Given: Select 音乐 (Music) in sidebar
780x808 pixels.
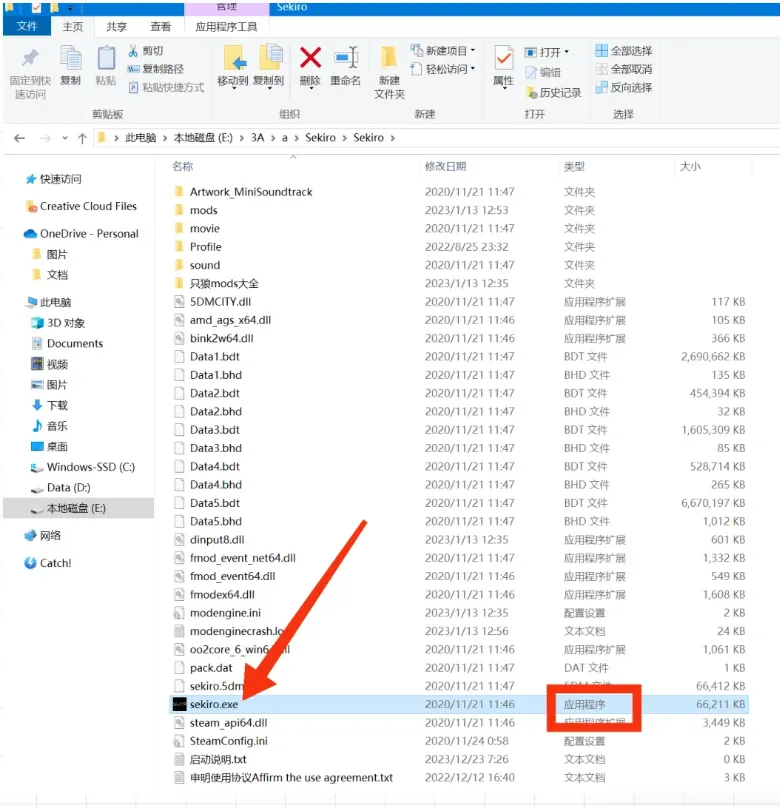Looking at the screenshot, I should pos(50,426).
